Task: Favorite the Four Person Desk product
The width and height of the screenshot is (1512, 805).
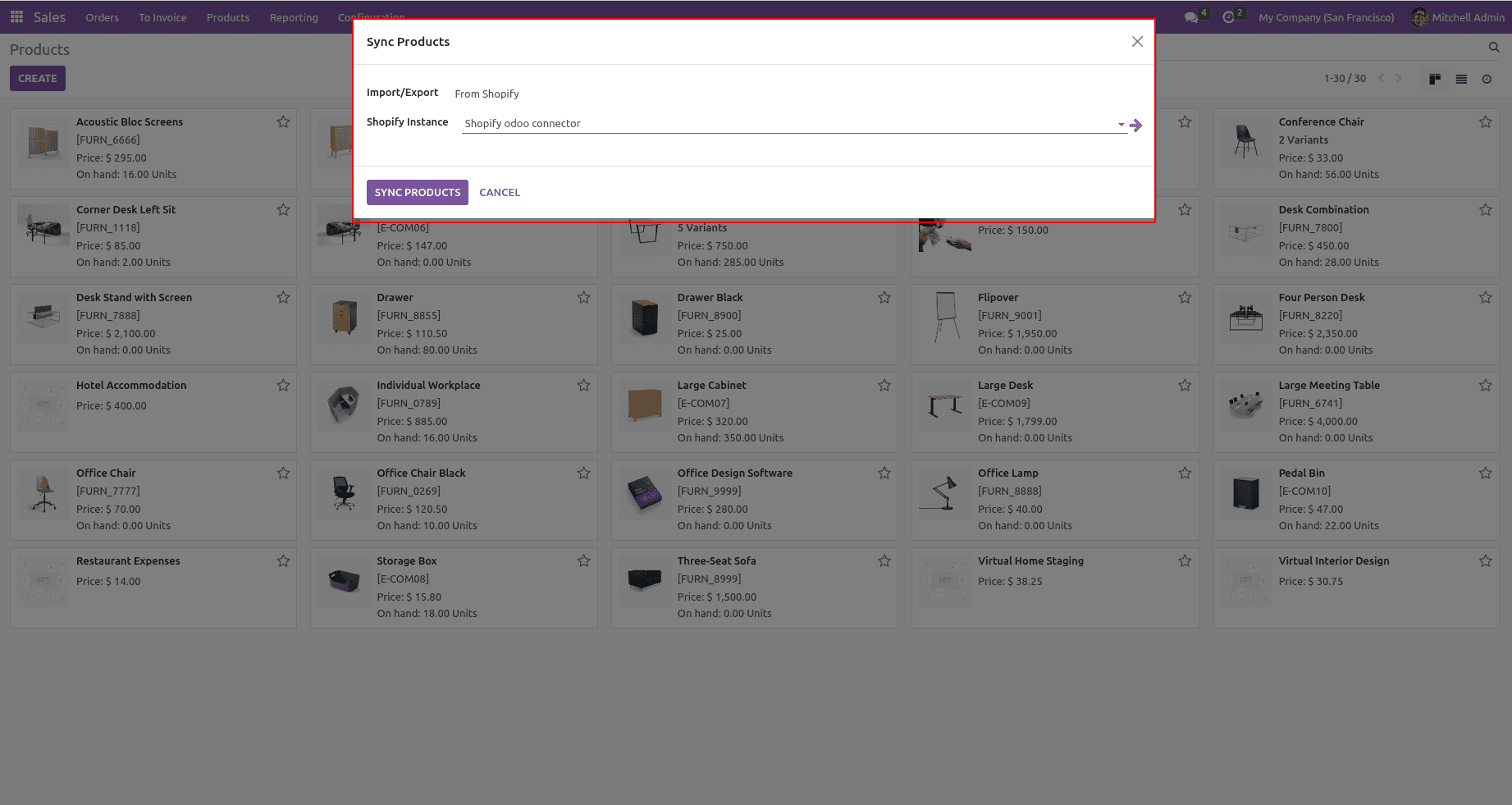Action: [x=1485, y=297]
